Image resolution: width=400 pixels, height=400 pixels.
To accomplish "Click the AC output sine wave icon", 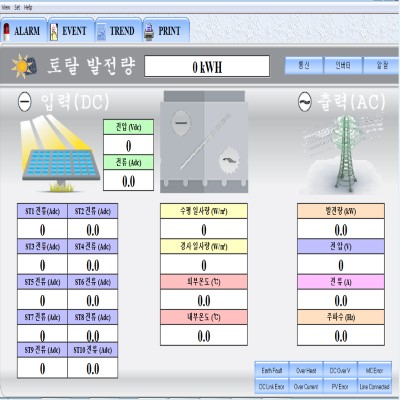I will (x=305, y=101).
